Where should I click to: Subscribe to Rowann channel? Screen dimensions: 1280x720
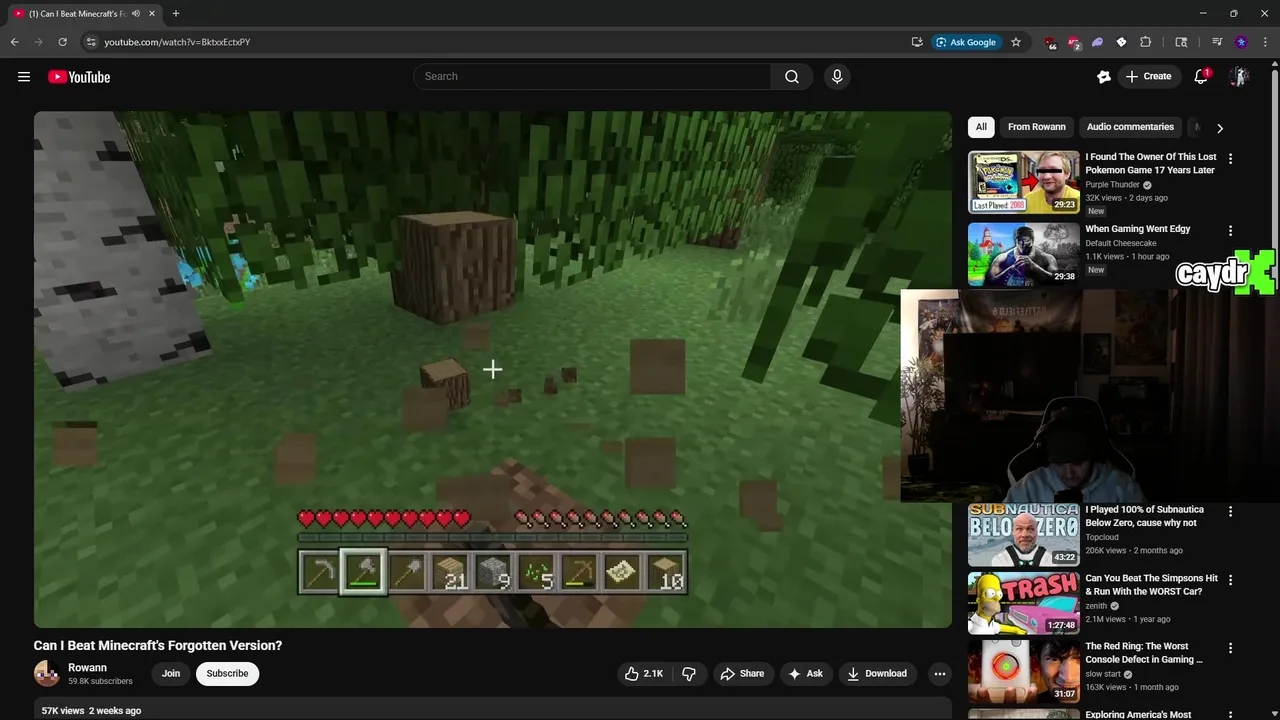pyautogui.click(x=227, y=673)
